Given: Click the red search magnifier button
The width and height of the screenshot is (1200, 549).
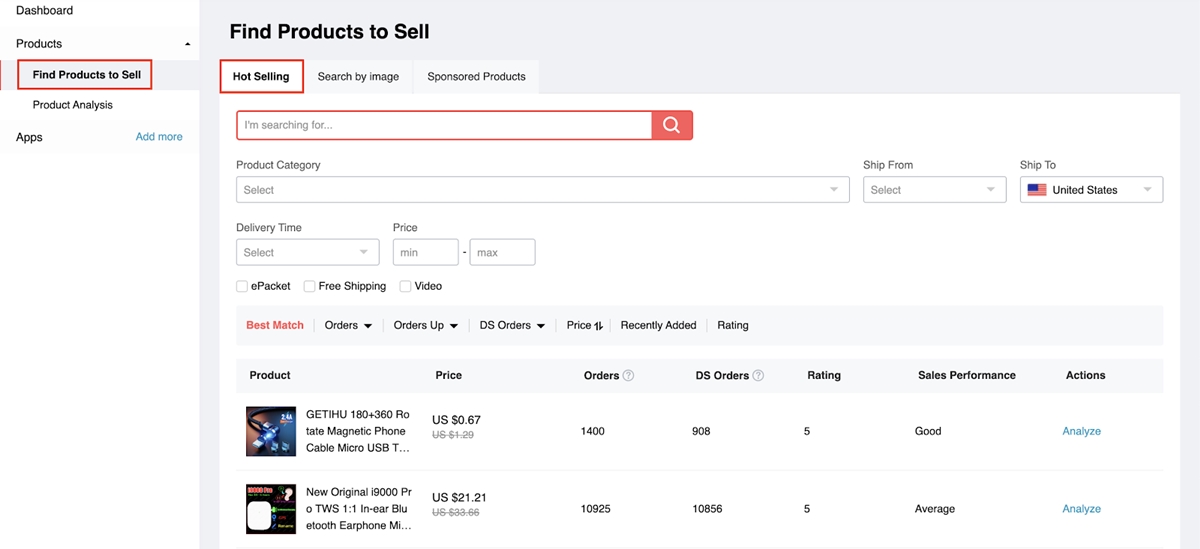Looking at the screenshot, I should click(x=672, y=125).
